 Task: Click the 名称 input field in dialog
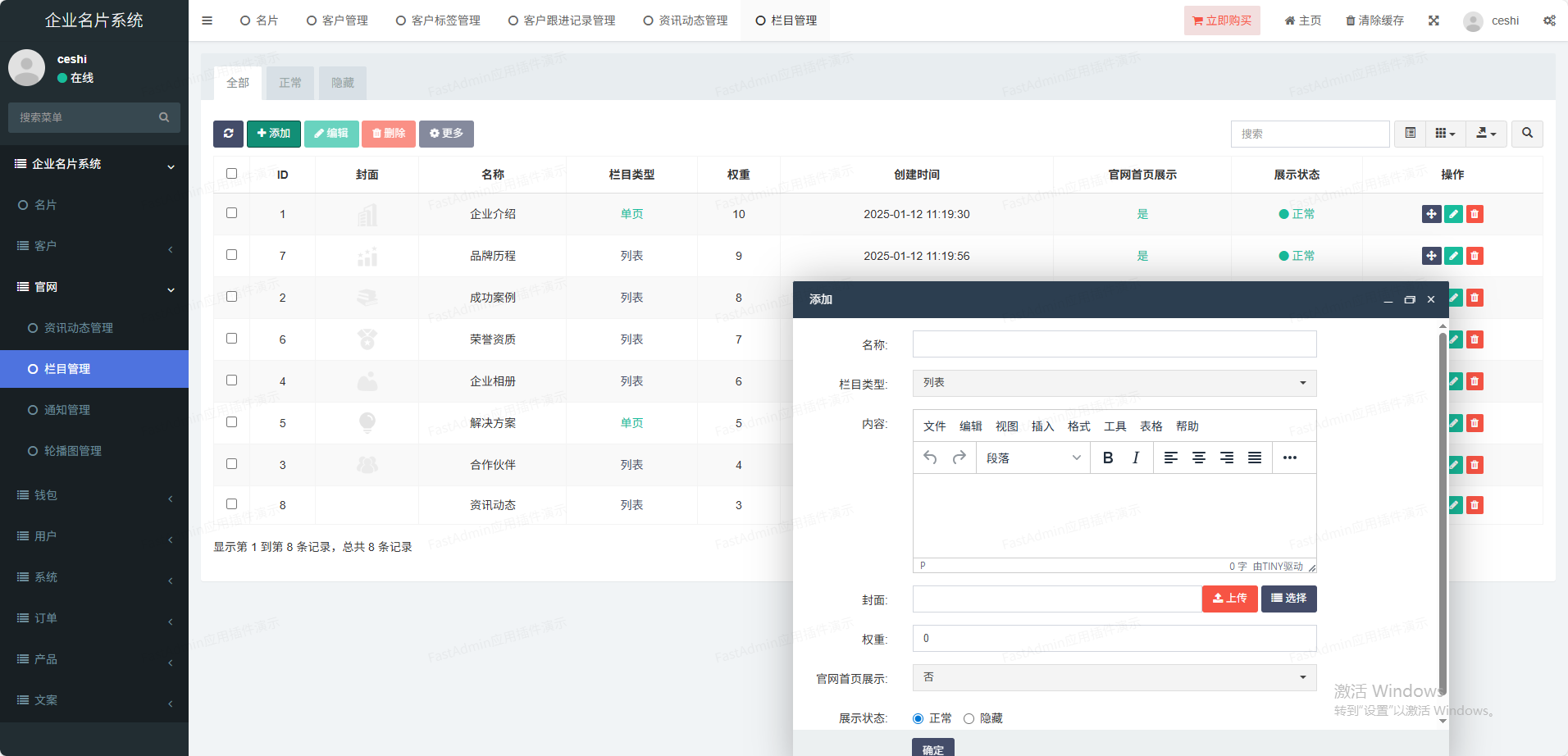coord(1114,344)
